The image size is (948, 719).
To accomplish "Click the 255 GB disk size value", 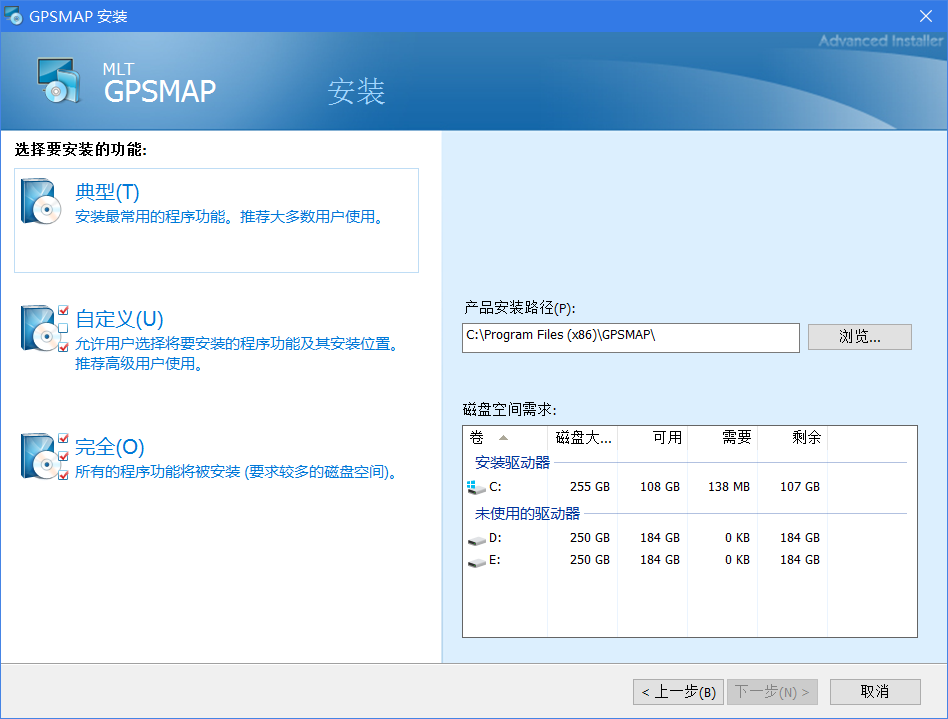I will 589,487.
